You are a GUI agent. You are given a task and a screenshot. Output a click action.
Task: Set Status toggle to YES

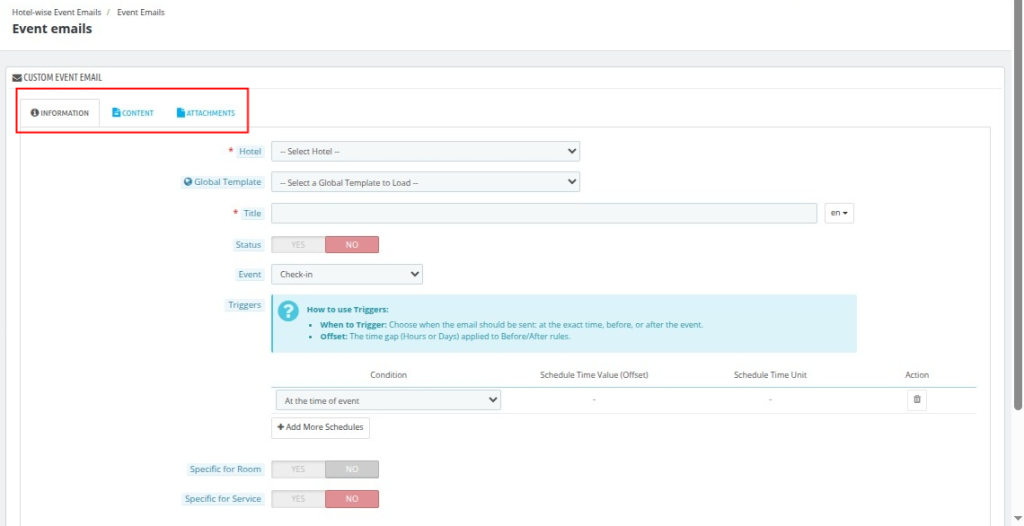coord(298,245)
